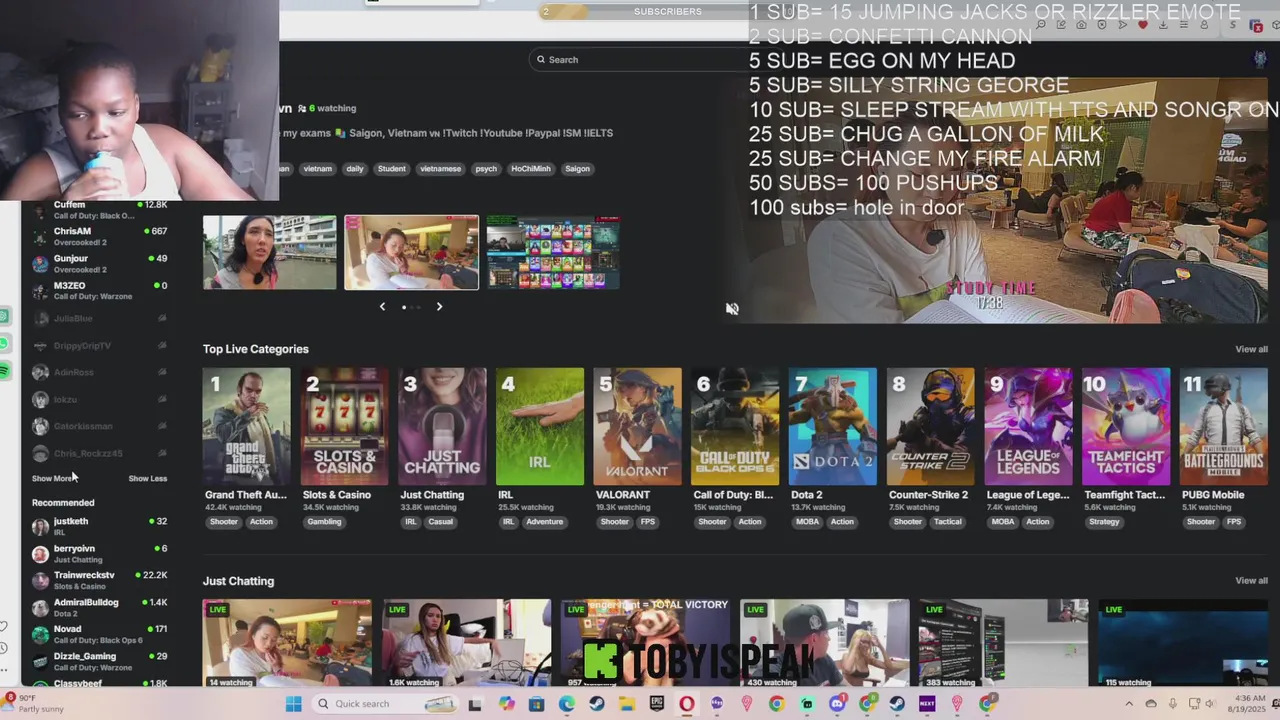Select the AdmiralBulldog channel avatar
Screen dimensions: 1280x720
(x=40, y=607)
